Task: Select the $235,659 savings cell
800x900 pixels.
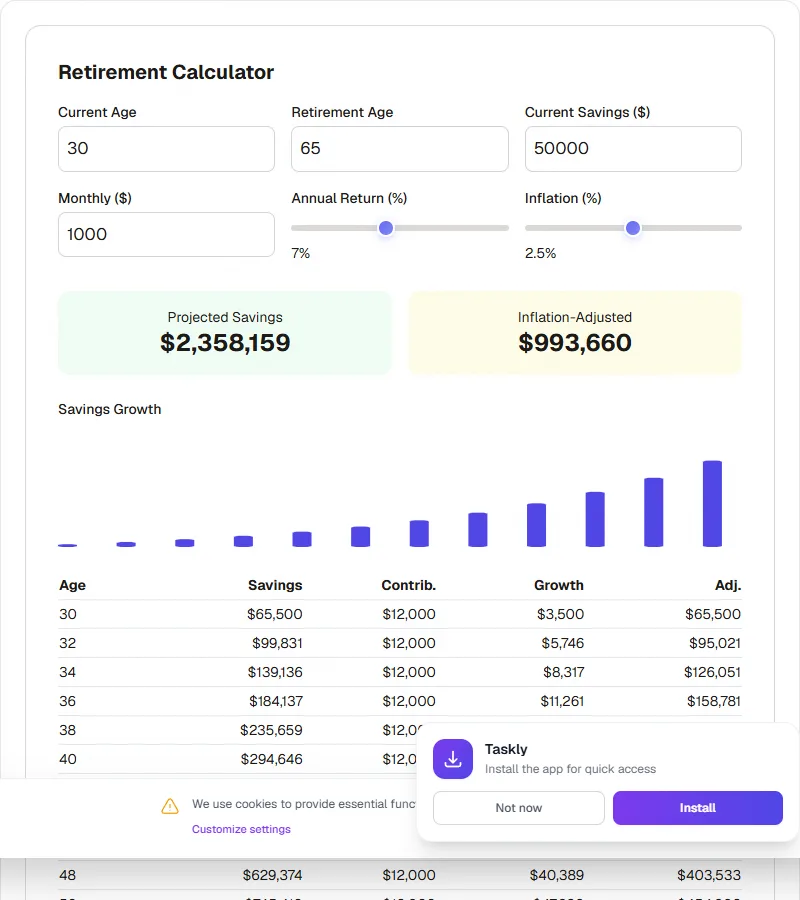Action: [x=271, y=730]
